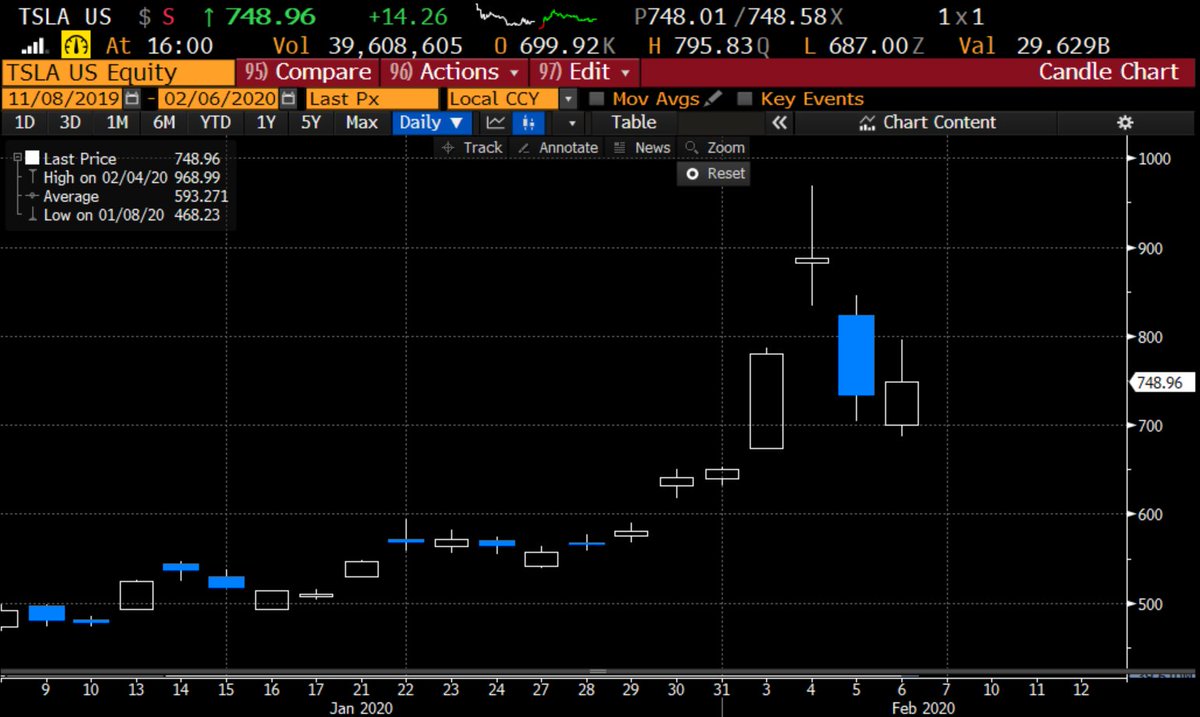Open the chart type dropdown arrow

[572, 122]
